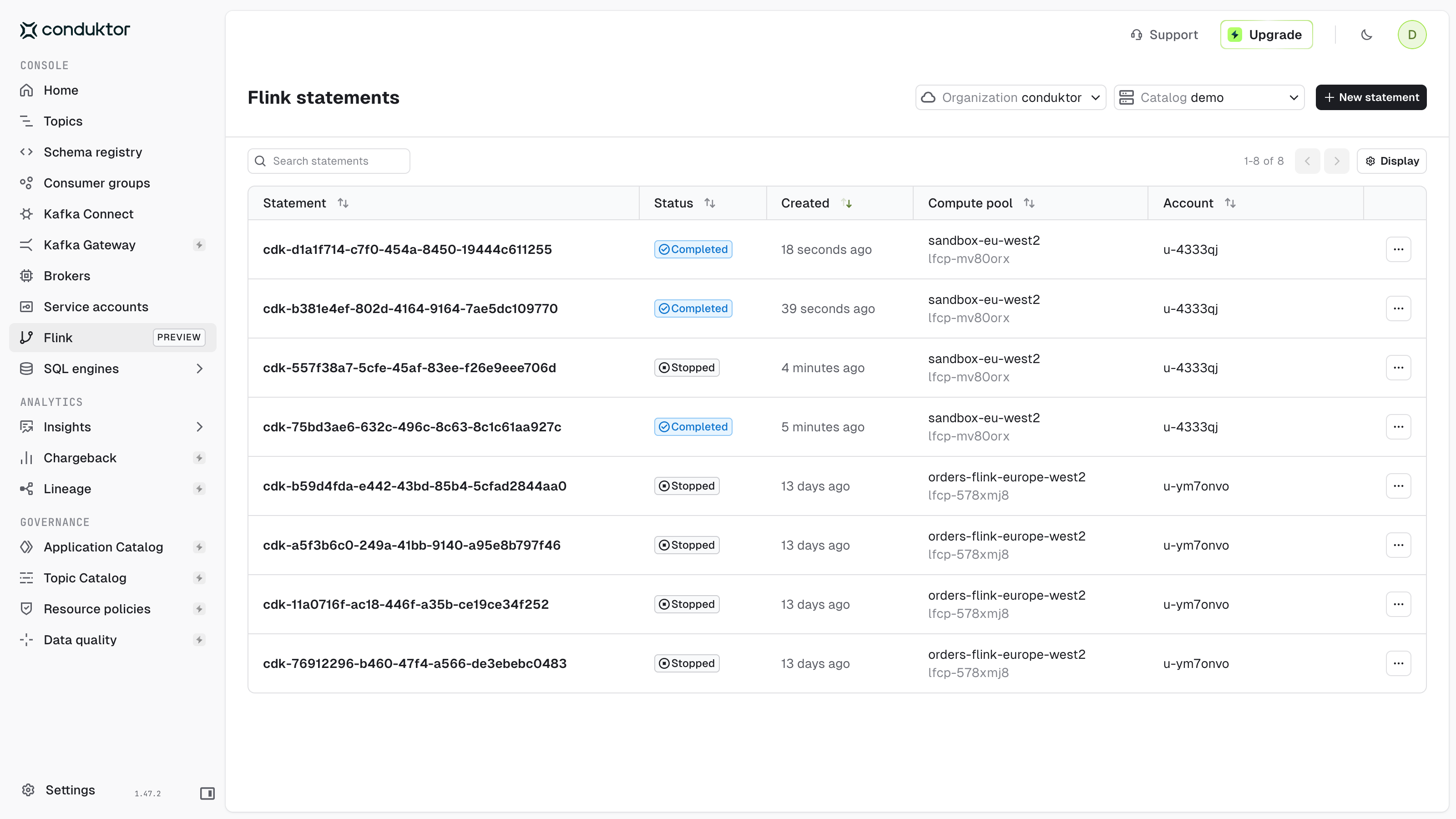Open statement cdk-d1a1f714-c7f0-454a-8450-19444c611255
The width and height of the screenshot is (1456, 819).
click(x=408, y=249)
